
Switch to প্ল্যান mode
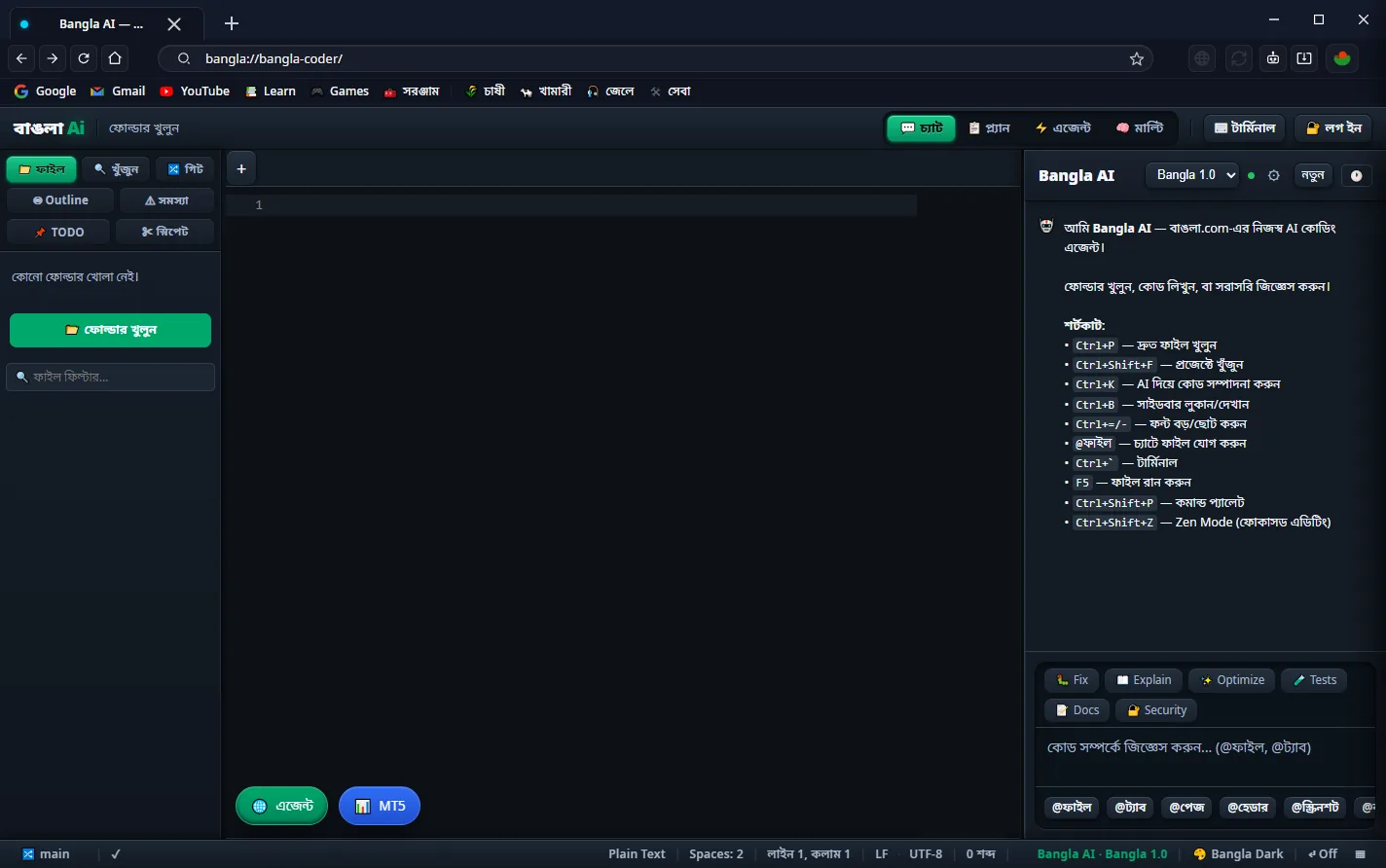[990, 127]
